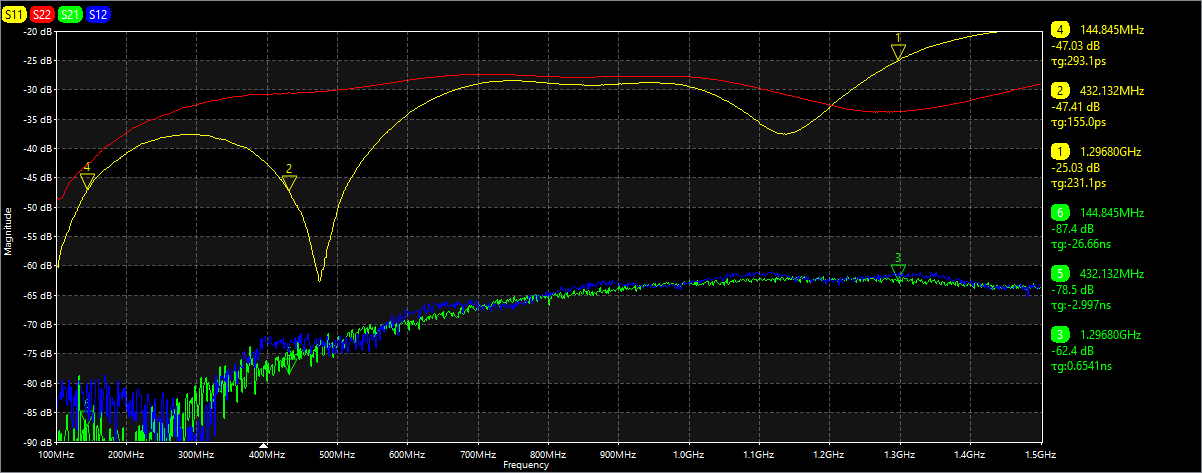Click the green marker 5 readout badge
The width and height of the screenshot is (1202, 473).
[x=1059, y=273]
